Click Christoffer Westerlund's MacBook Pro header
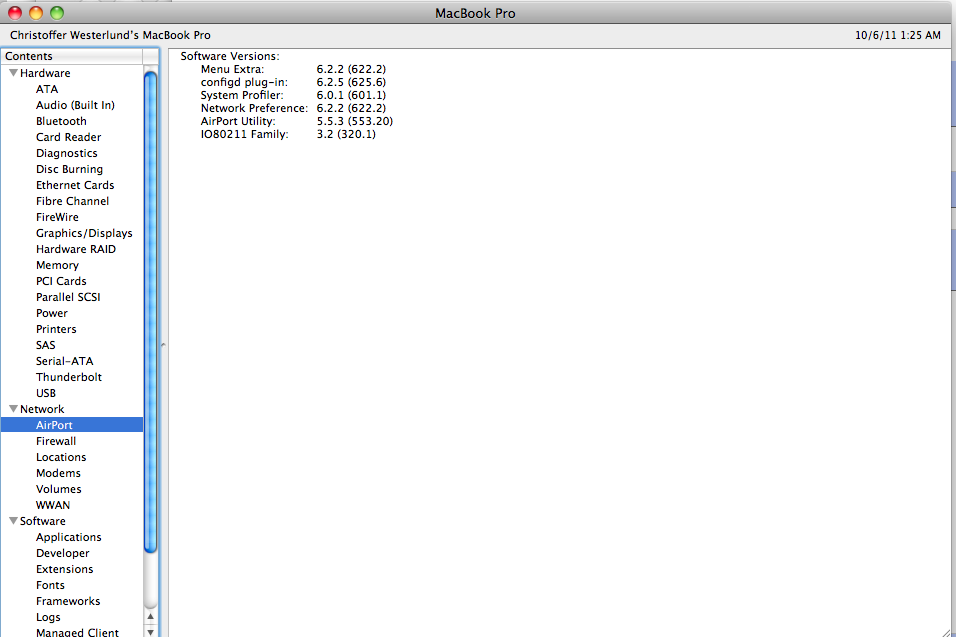Viewport: 956px width, 637px height. tap(110, 35)
